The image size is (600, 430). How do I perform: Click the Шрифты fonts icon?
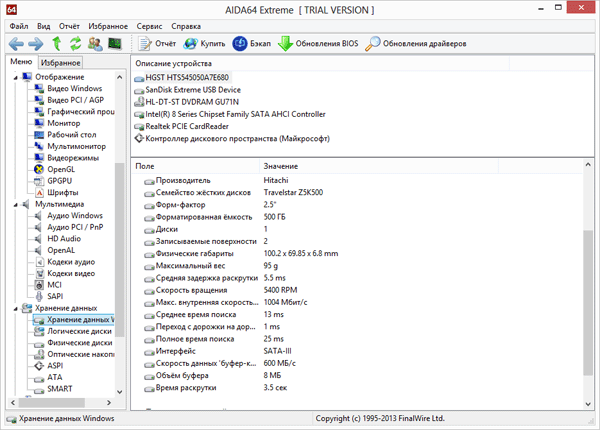[39, 192]
